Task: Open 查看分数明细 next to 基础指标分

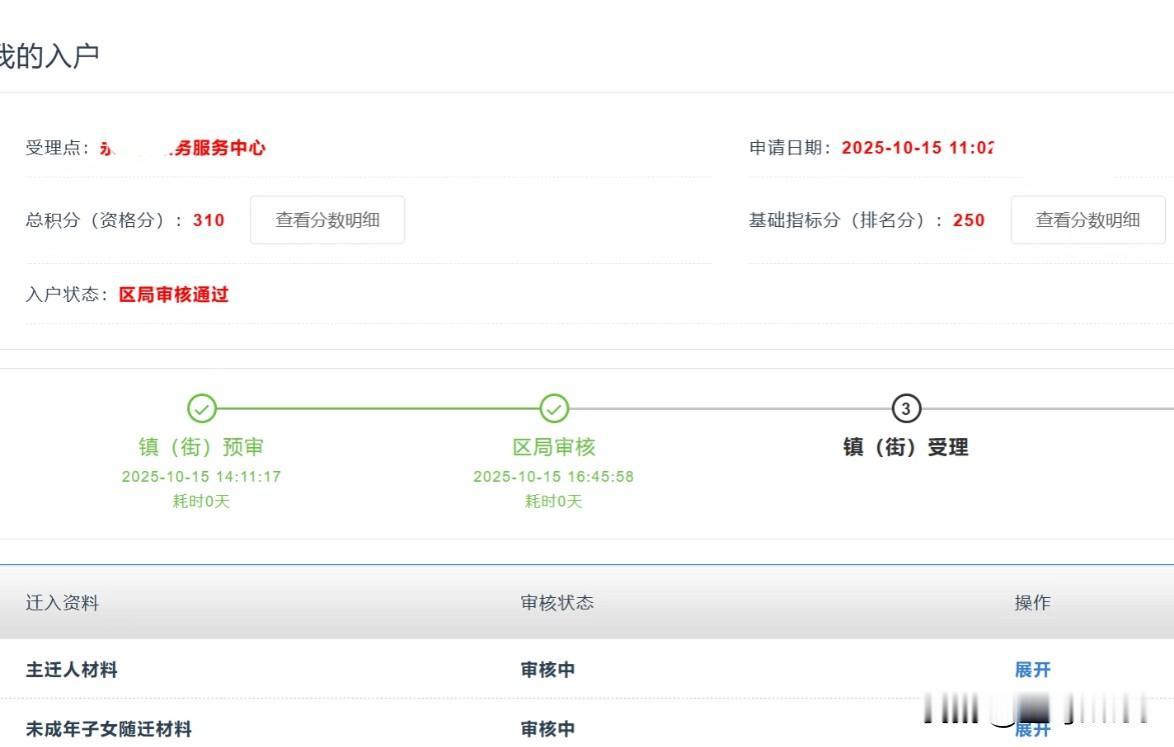Action: coord(1087,220)
